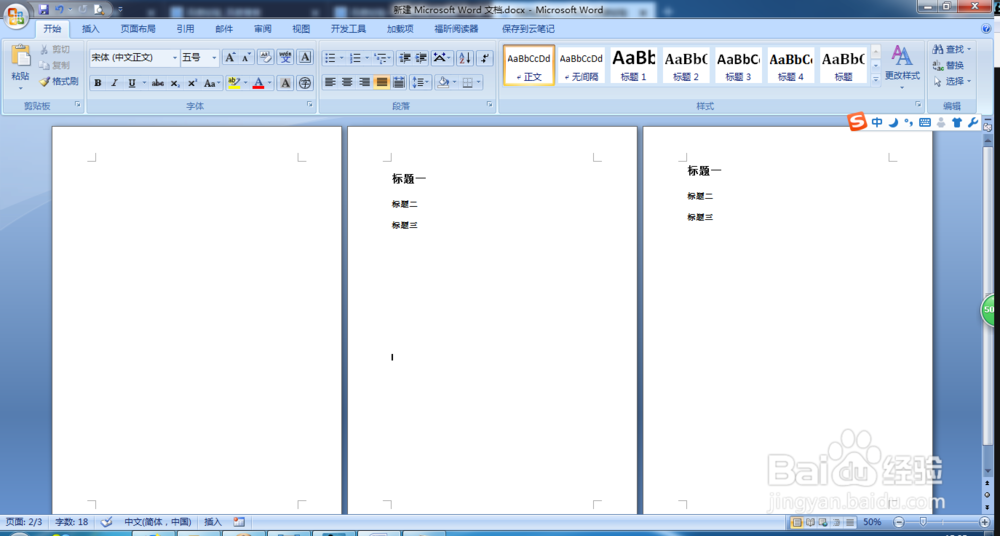Click the zoom slider handle

coord(923,522)
